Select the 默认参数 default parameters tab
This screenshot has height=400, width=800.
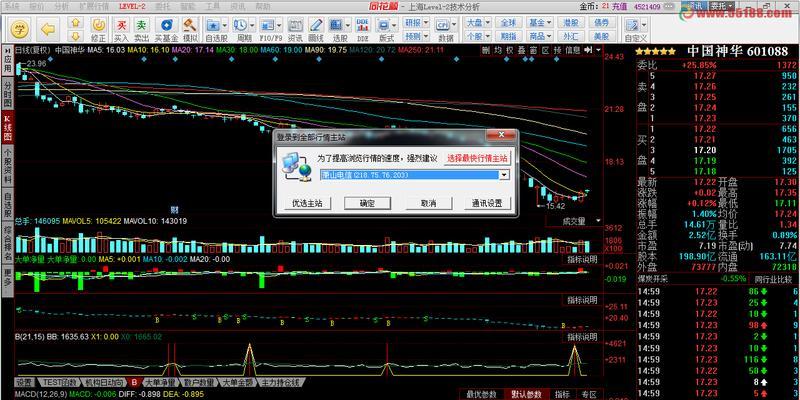pyautogui.click(x=527, y=394)
